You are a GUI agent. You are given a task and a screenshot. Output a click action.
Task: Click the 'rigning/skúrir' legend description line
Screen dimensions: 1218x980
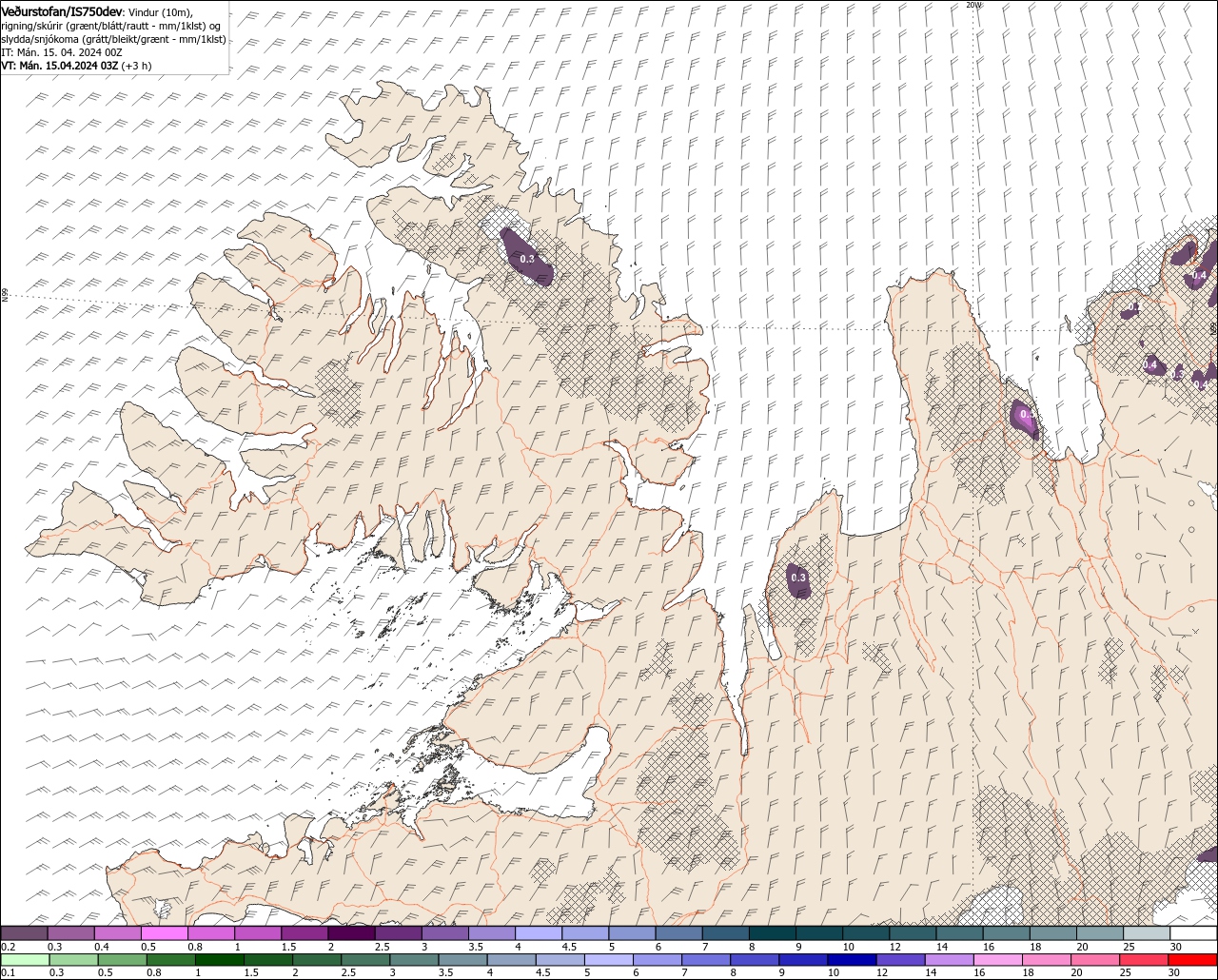[x=111, y=25]
